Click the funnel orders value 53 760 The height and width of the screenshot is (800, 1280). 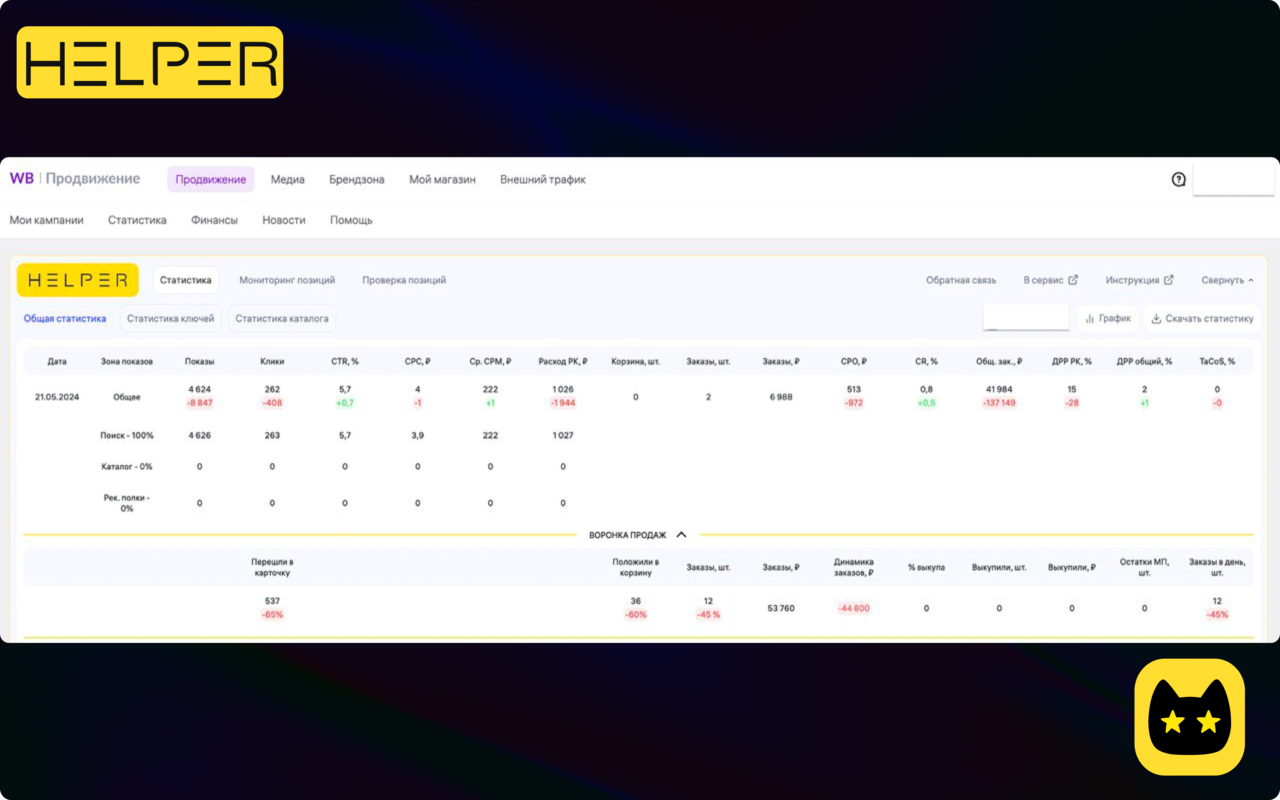coord(781,608)
